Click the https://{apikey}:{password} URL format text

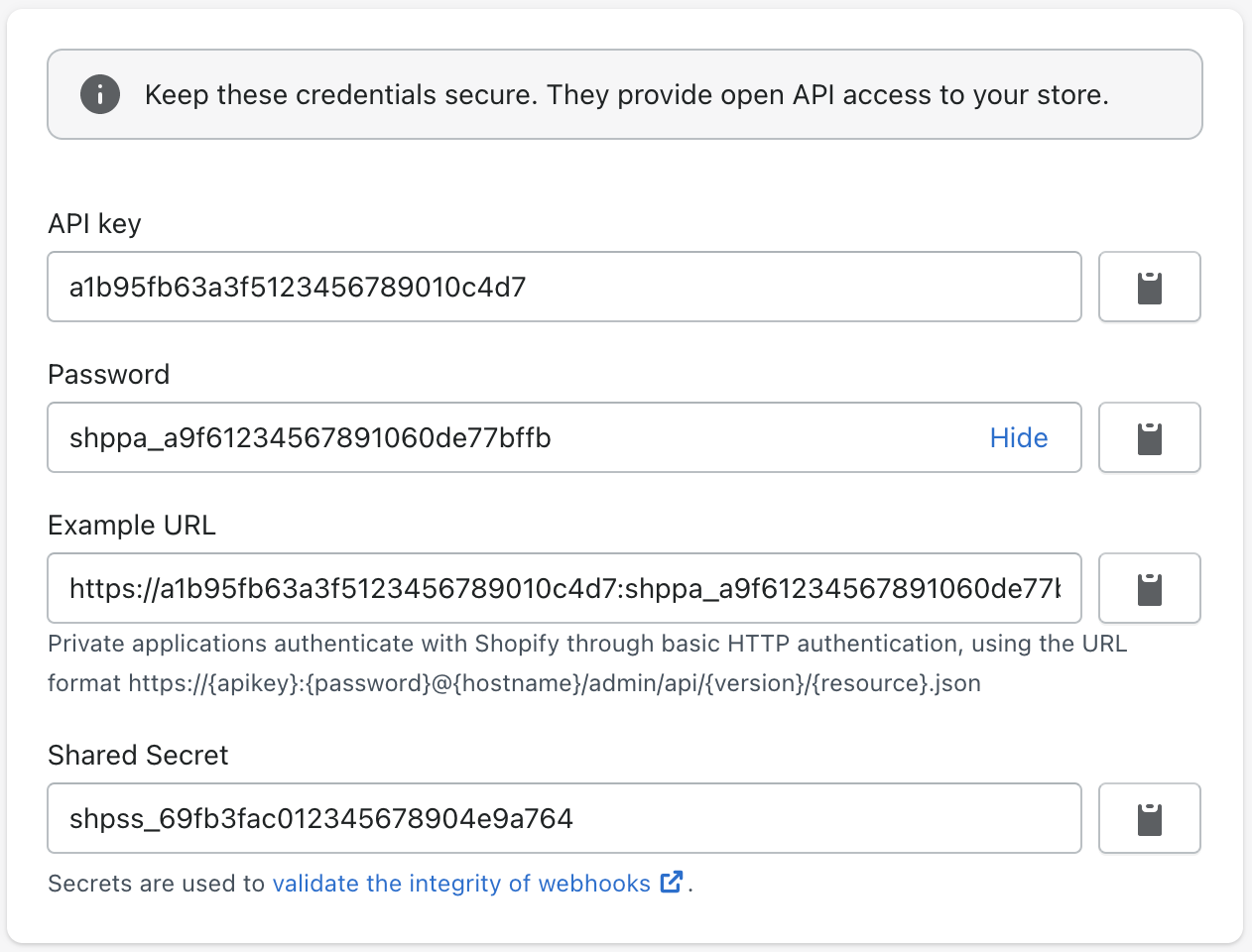tap(555, 683)
